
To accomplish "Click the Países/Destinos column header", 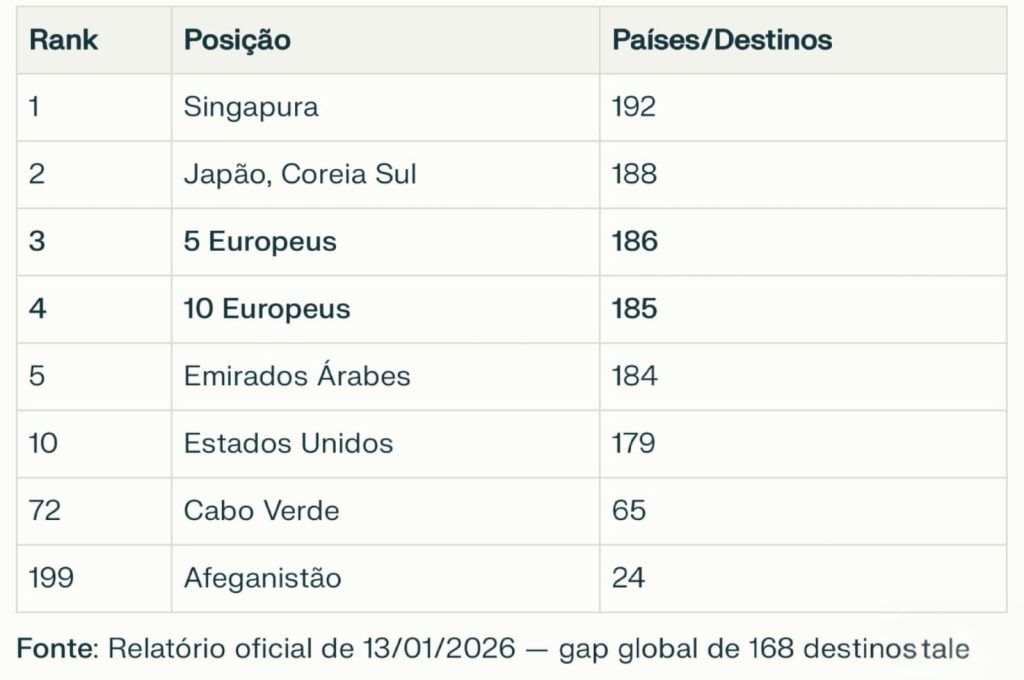I will tap(722, 40).
